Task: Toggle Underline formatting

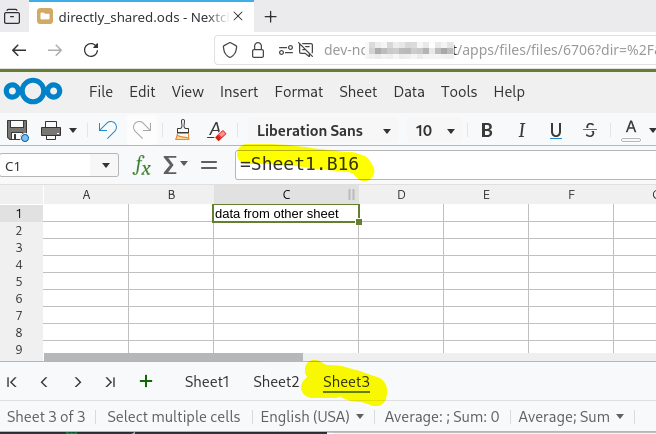Action: 556,130
